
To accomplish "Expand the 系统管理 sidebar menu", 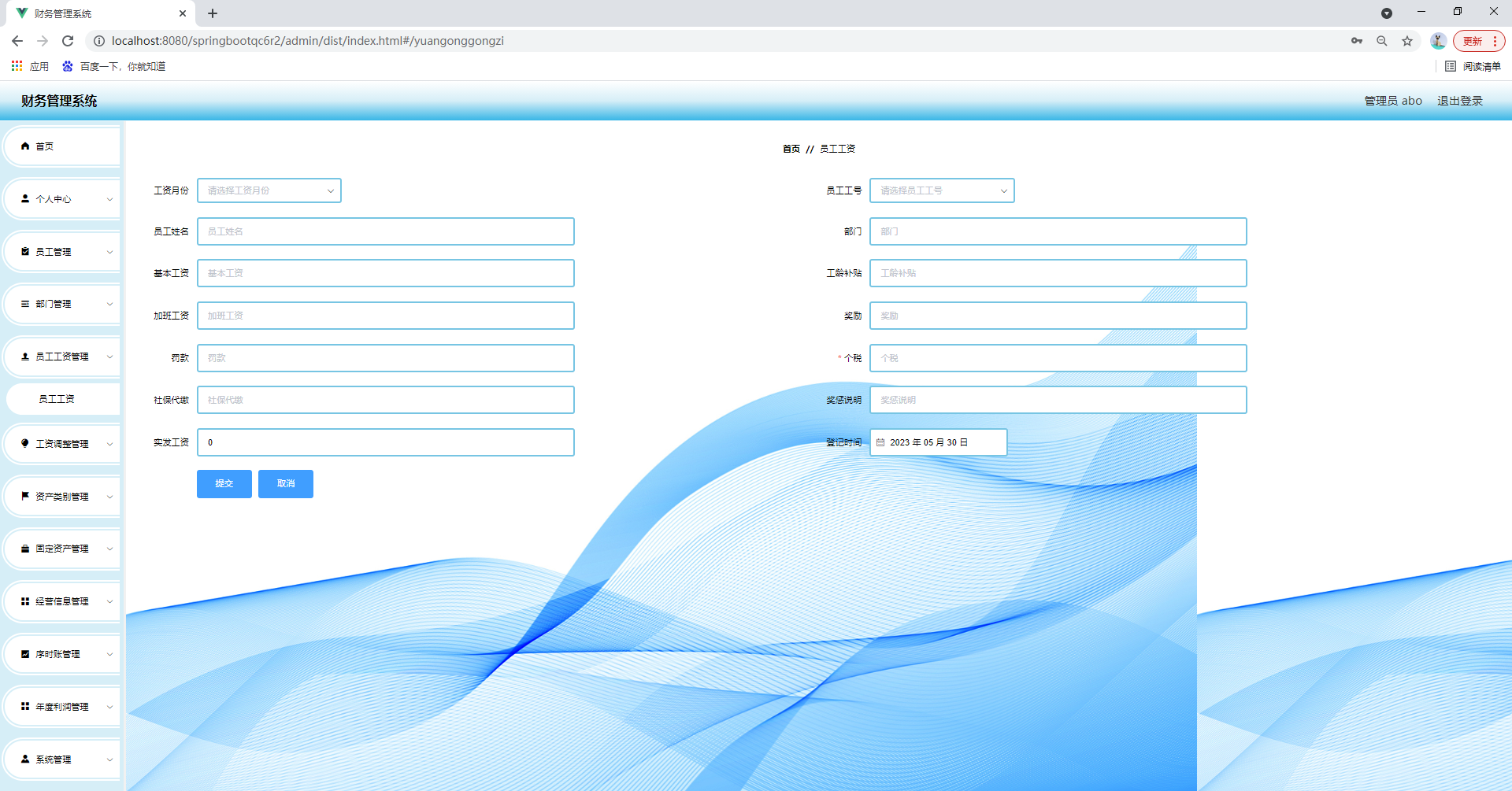I will tap(63, 760).
